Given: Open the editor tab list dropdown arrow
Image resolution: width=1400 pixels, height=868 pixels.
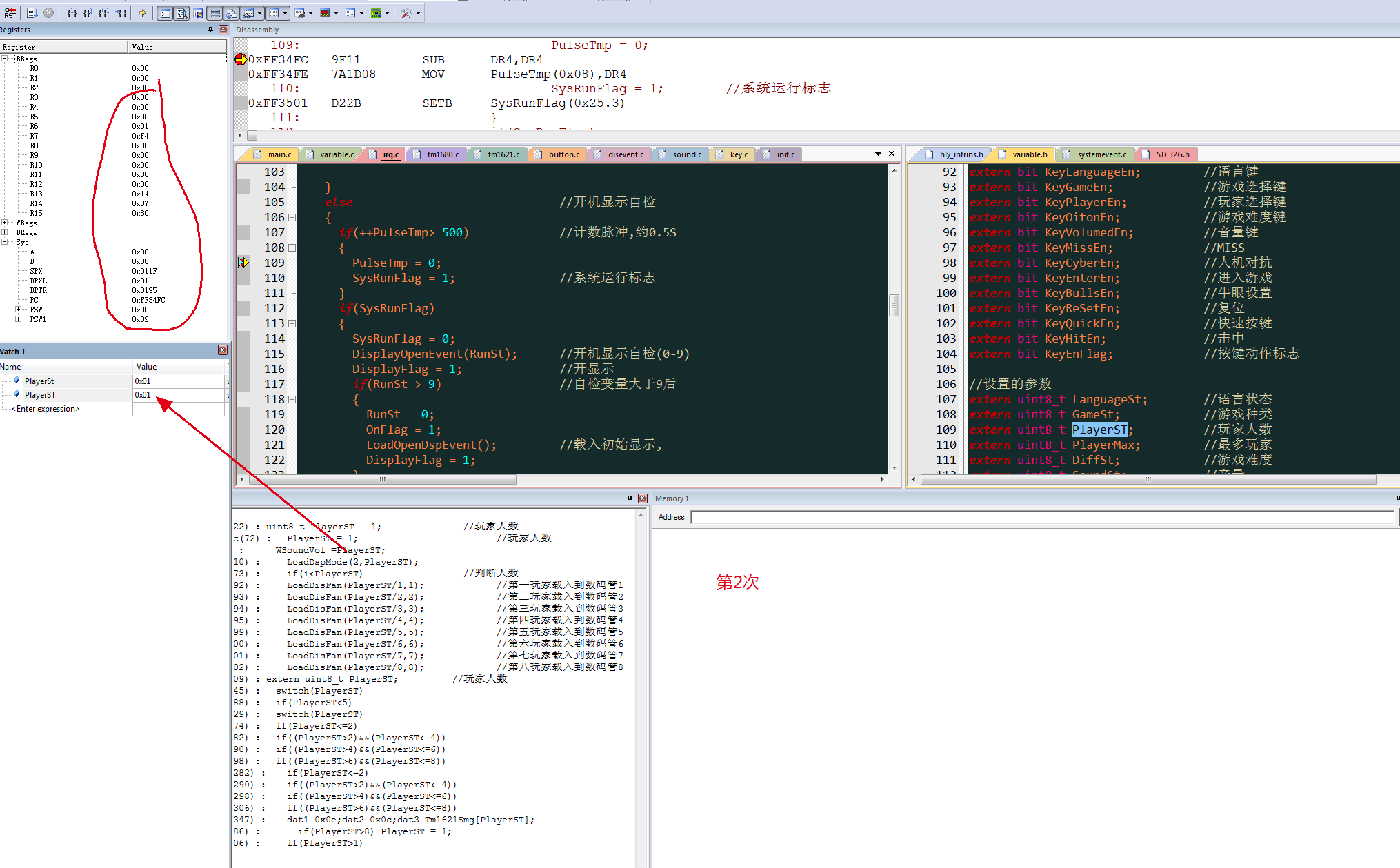Looking at the screenshot, I should click(878, 154).
